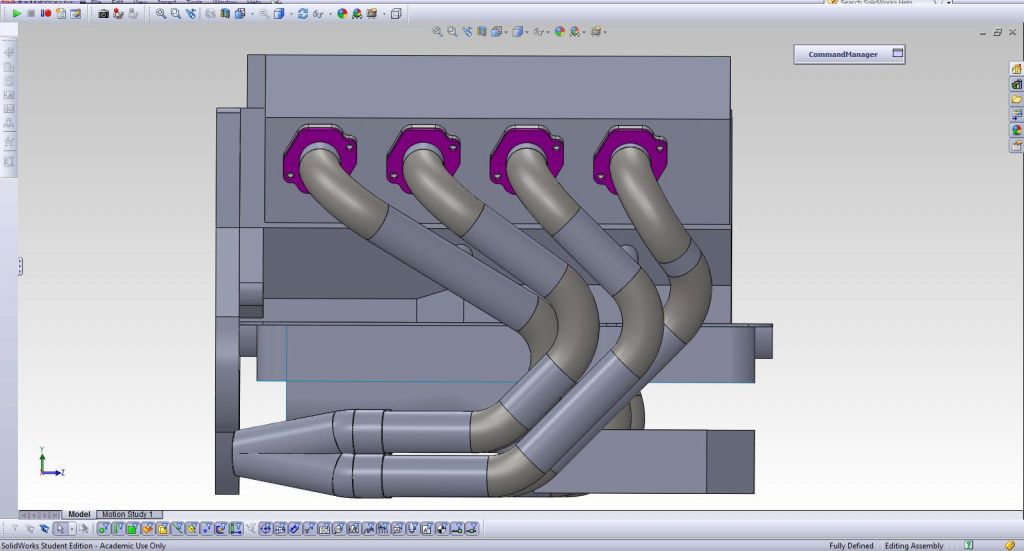Image resolution: width=1024 pixels, height=551 pixels.
Task: Click Edit Appearance color ball in the heads-up toolbar
Action: click(x=560, y=31)
